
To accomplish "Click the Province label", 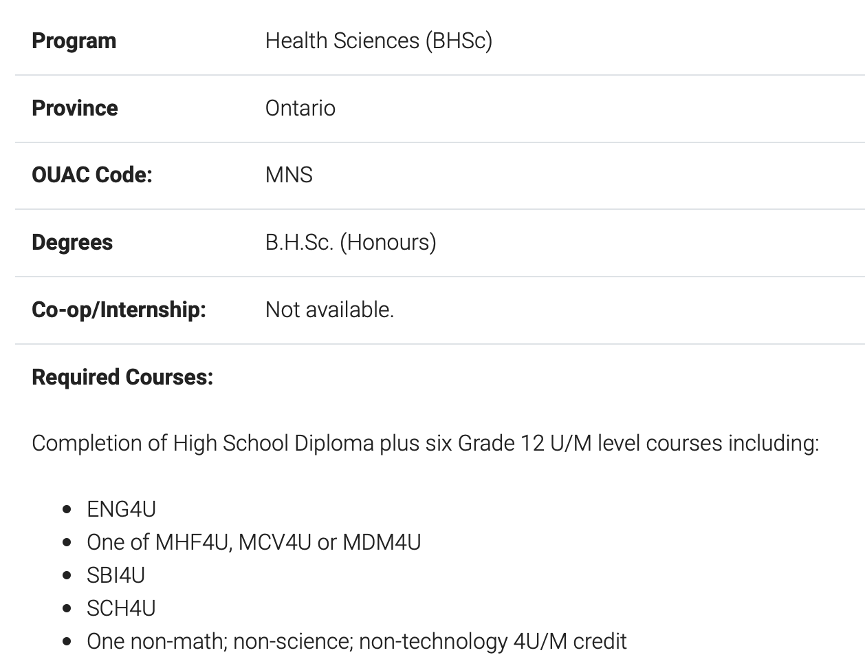I will pyautogui.click(x=75, y=108).
